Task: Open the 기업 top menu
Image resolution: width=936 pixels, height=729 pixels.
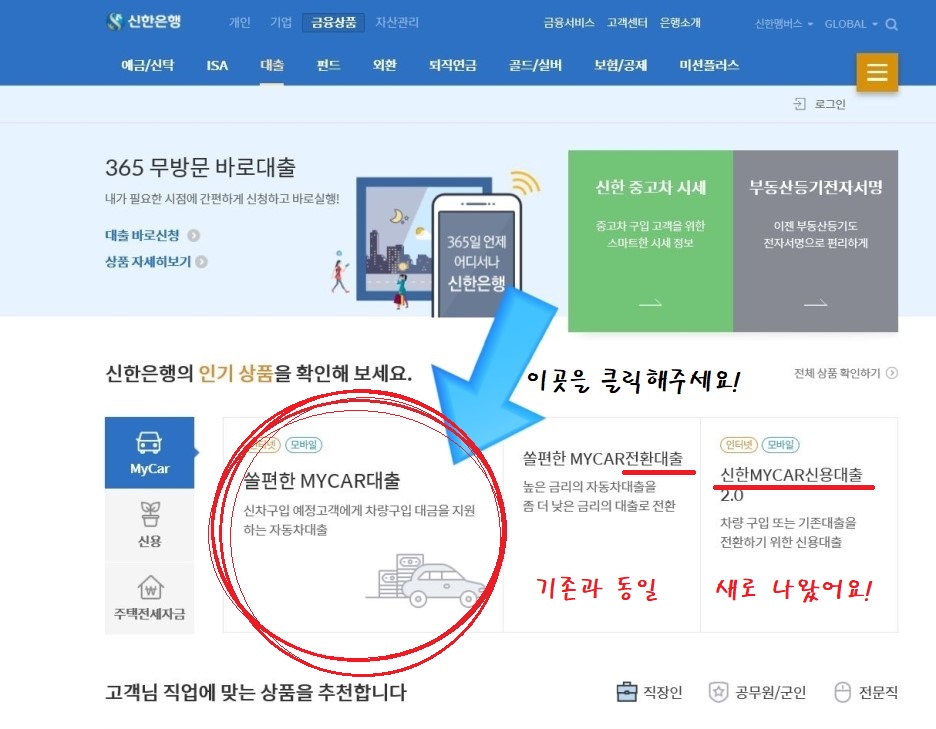Action: [x=281, y=23]
